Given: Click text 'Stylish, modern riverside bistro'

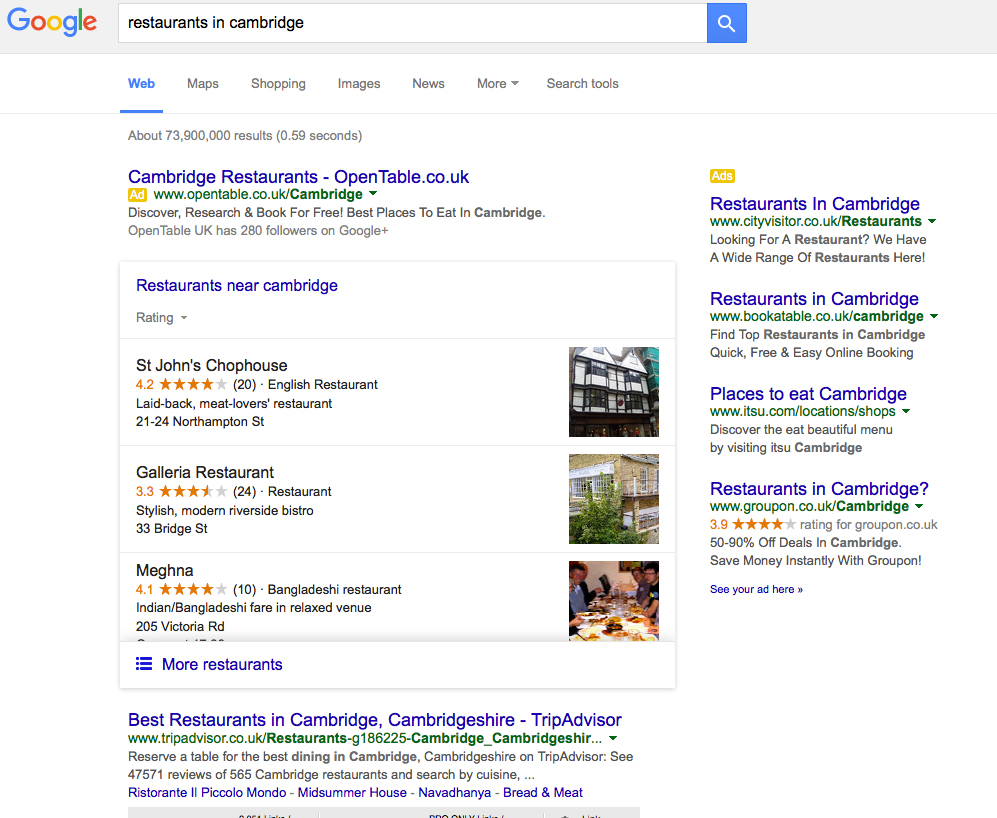Looking at the screenshot, I should pyautogui.click(x=224, y=510).
